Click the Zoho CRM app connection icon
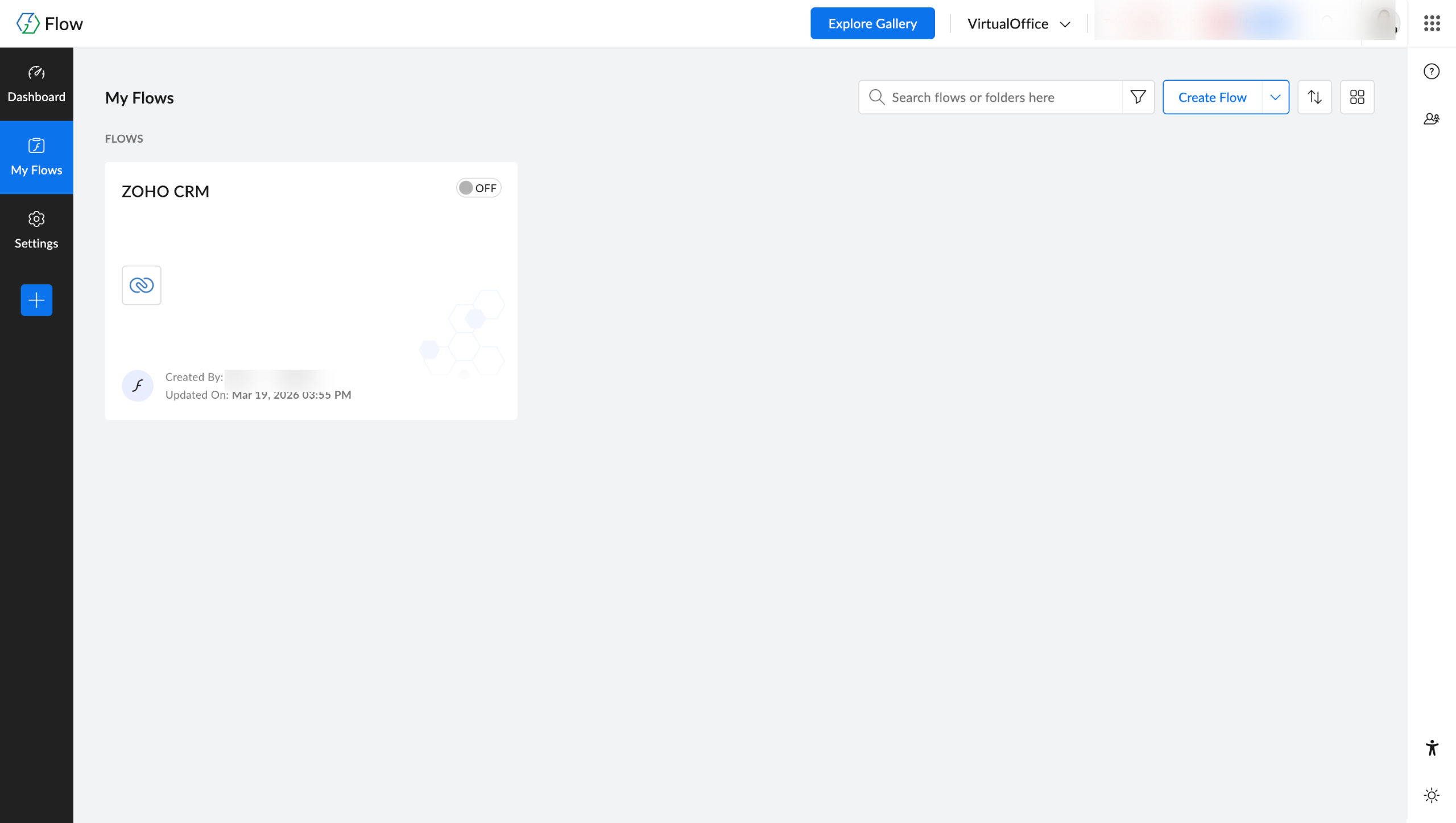1456x823 pixels. (142, 285)
